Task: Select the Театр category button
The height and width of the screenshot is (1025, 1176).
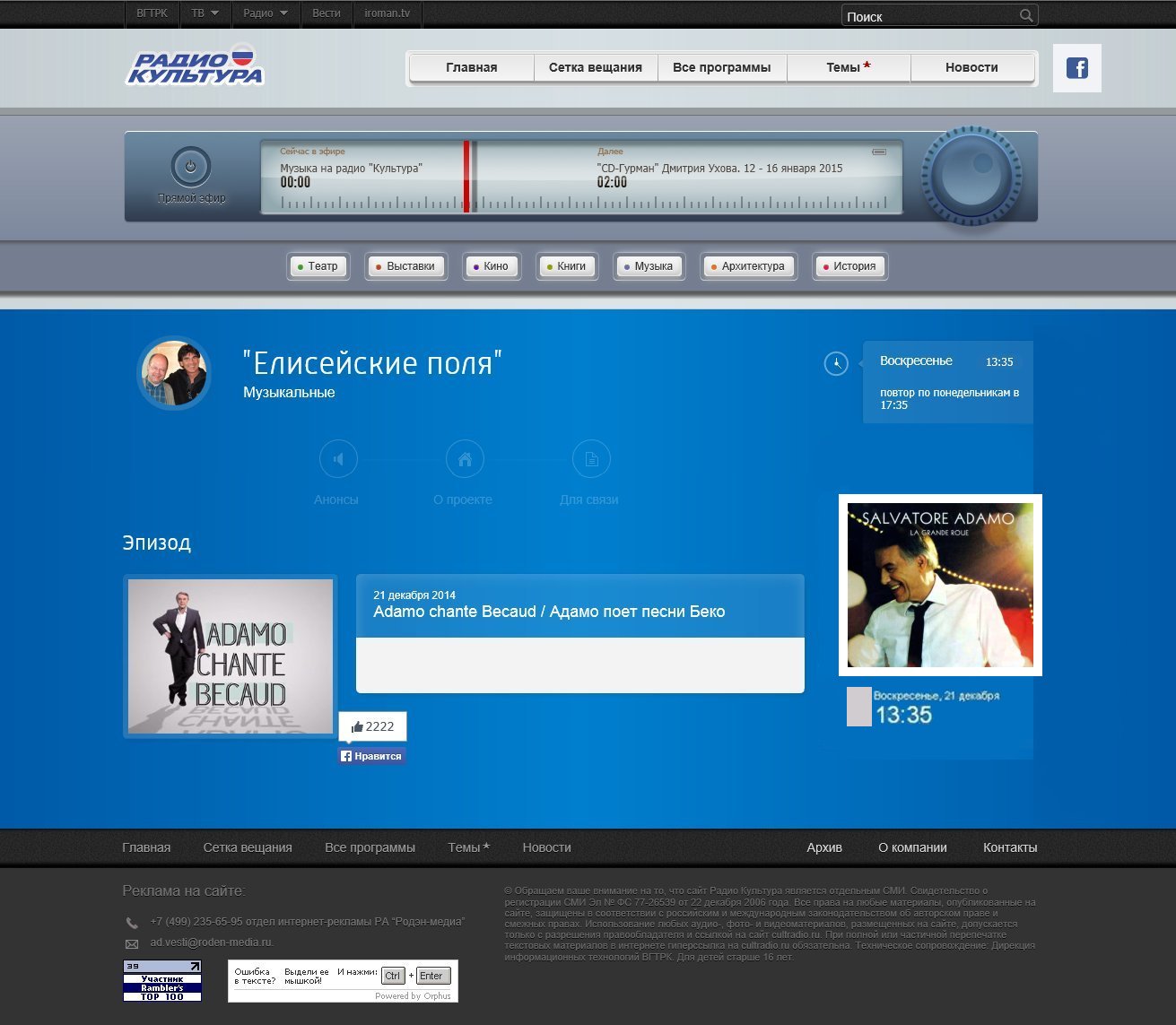Action: (x=318, y=266)
